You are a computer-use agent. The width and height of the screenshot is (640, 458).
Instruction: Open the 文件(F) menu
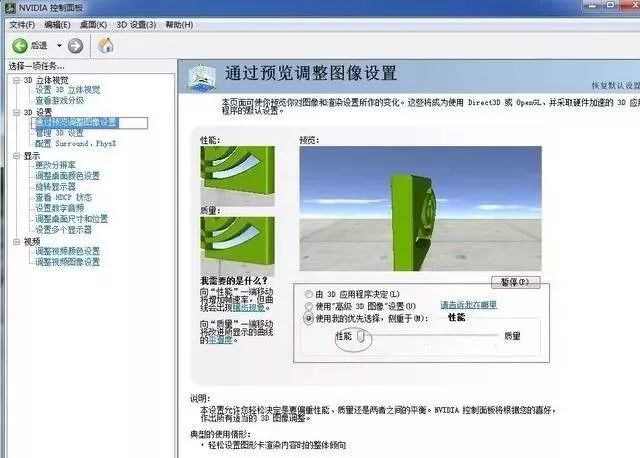click(x=22, y=25)
